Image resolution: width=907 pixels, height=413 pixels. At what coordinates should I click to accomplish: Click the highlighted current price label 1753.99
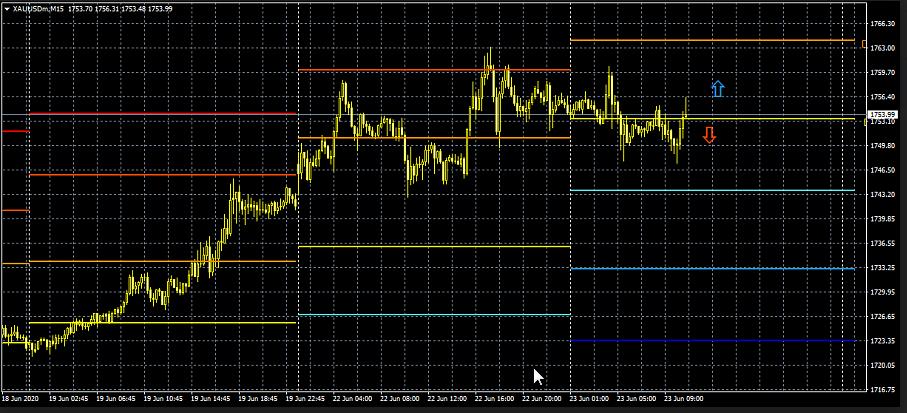(883, 115)
